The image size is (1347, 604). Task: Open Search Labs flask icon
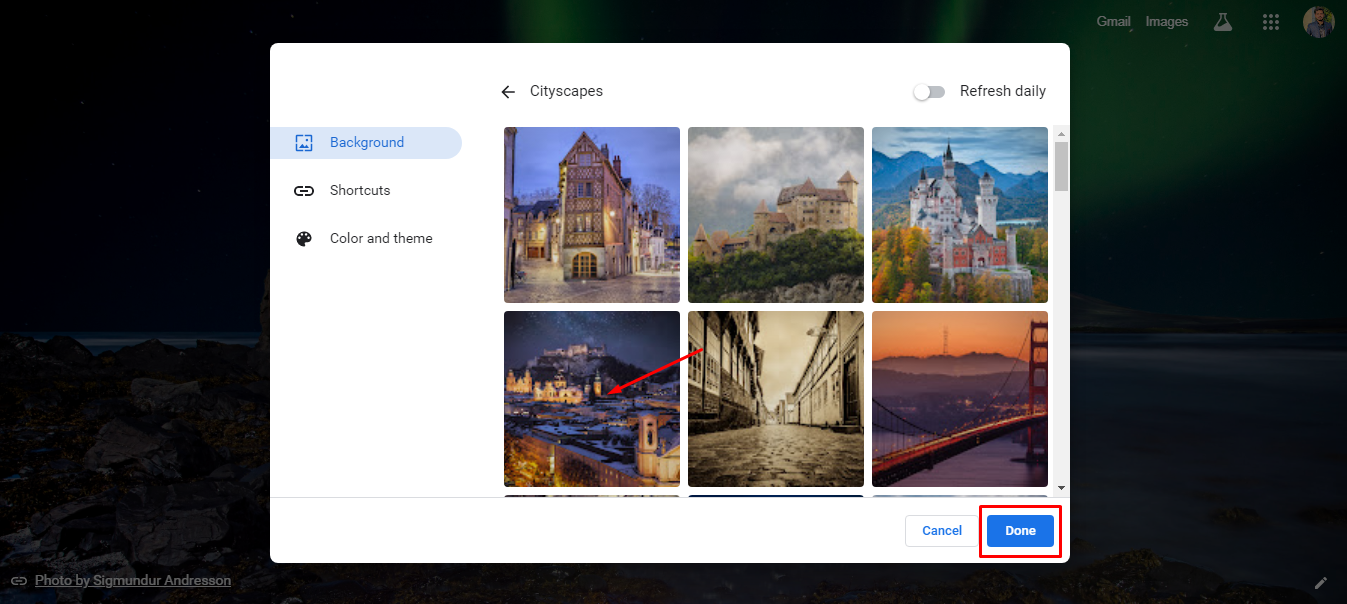tap(1222, 21)
